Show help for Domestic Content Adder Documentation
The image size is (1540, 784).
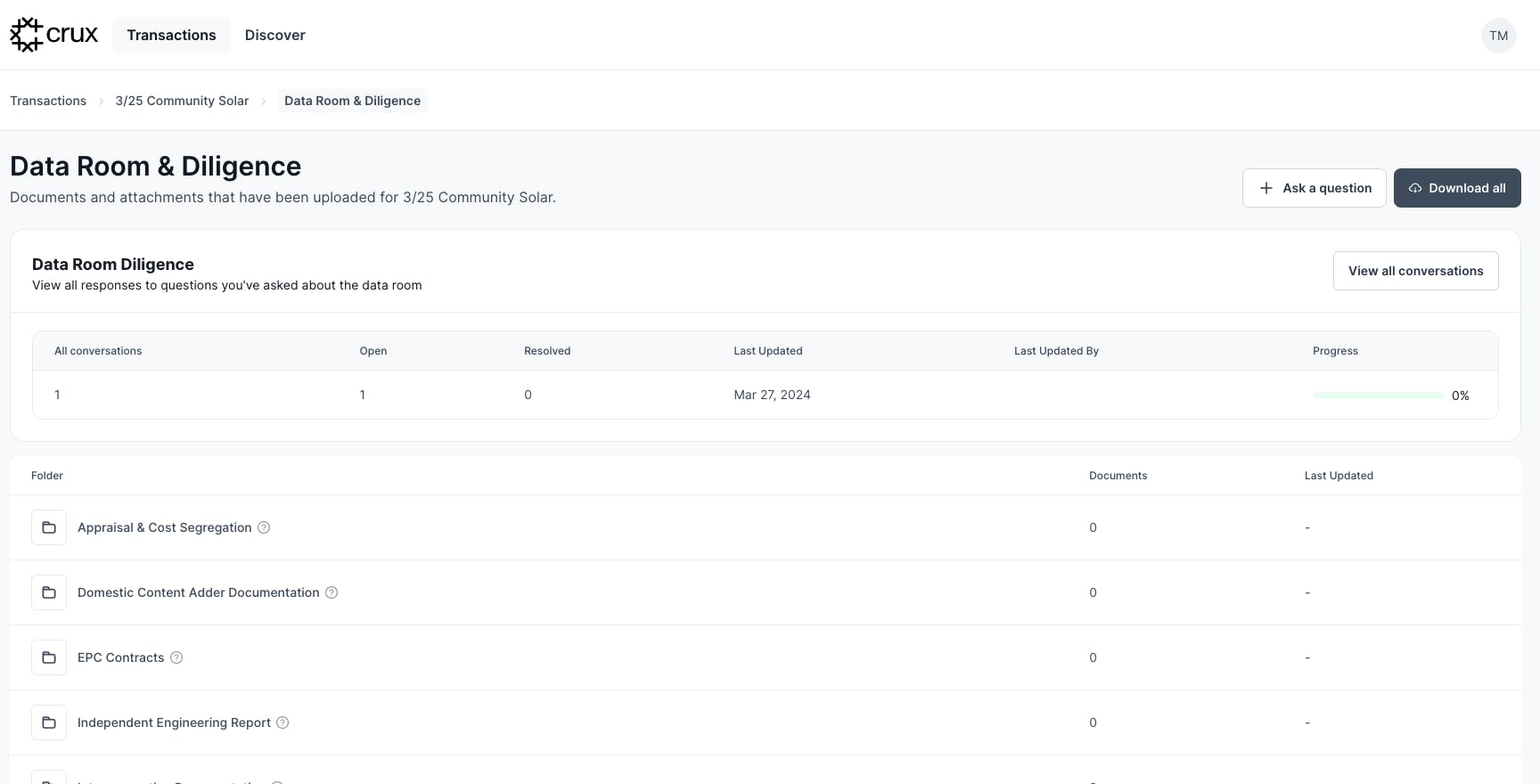tap(332, 592)
